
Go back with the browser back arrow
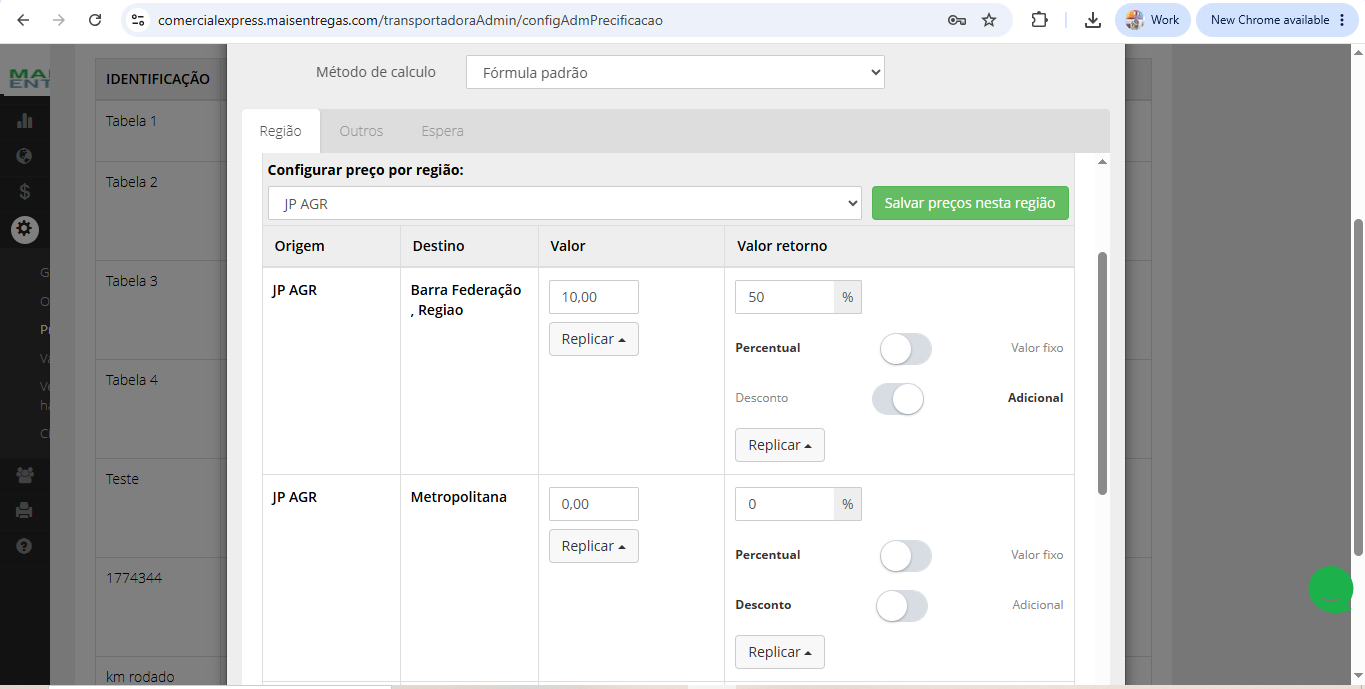pos(23,20)
